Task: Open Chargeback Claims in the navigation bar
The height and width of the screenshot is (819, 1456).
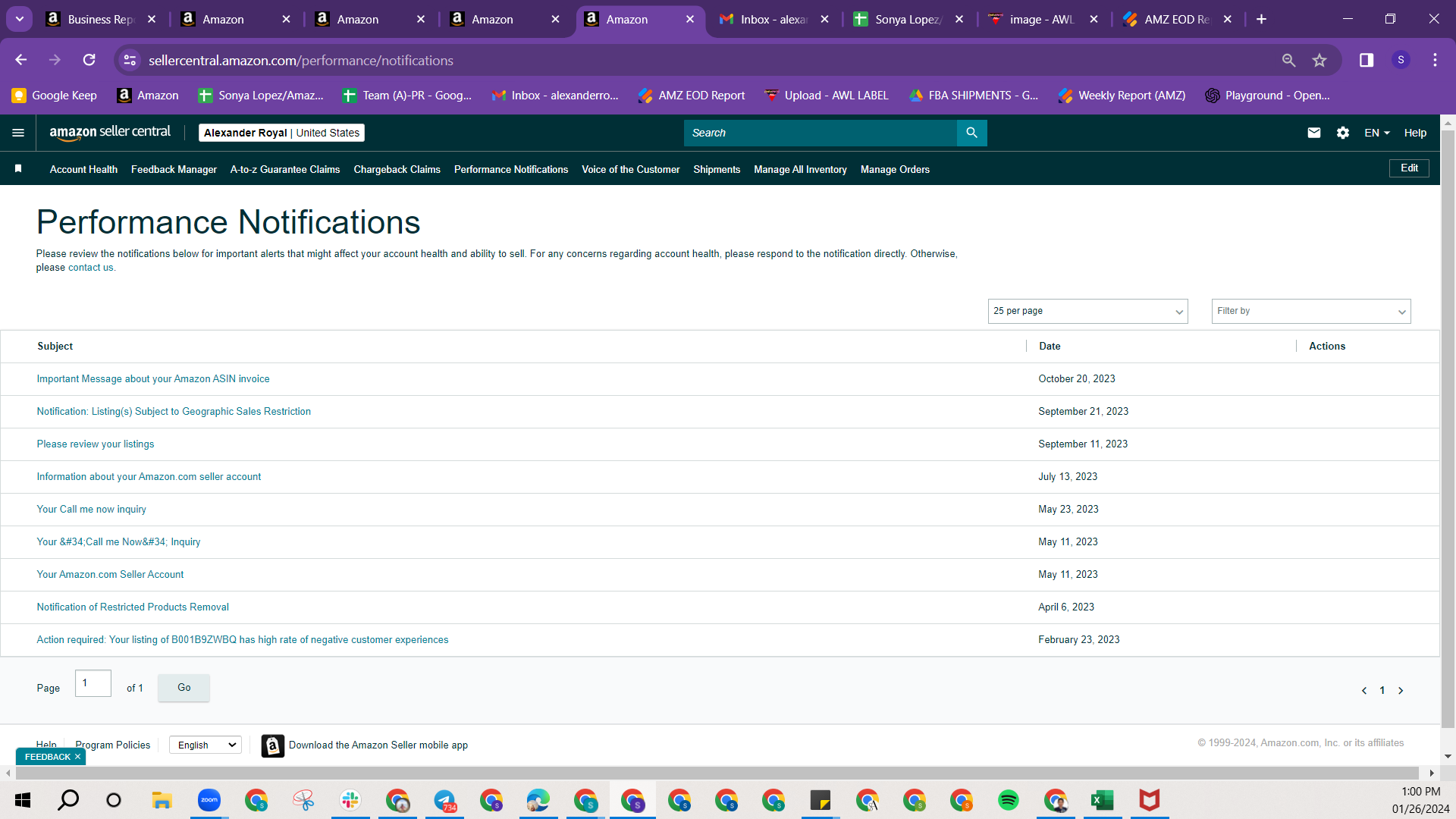Action: (397, 169)
